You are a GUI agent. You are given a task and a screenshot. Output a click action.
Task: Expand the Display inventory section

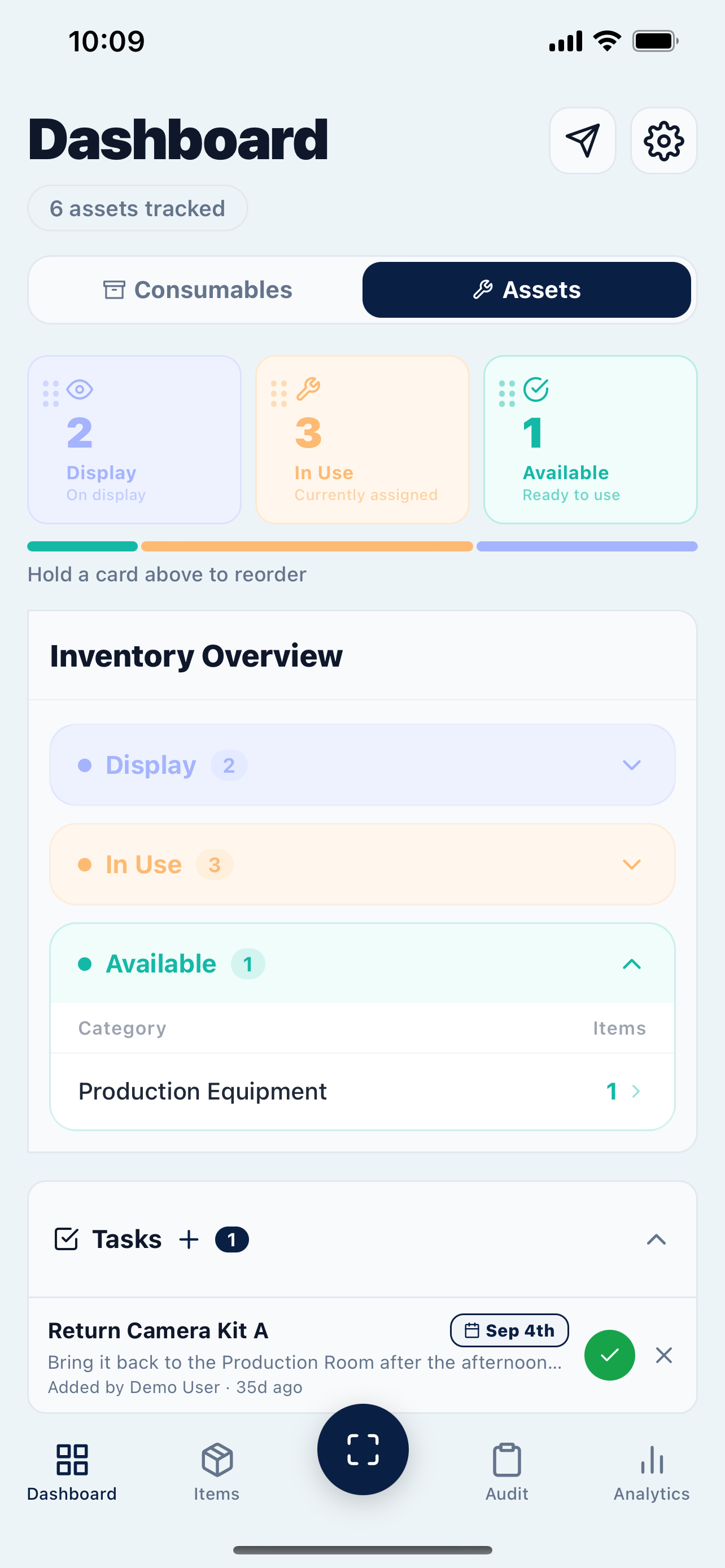point(362,764)
